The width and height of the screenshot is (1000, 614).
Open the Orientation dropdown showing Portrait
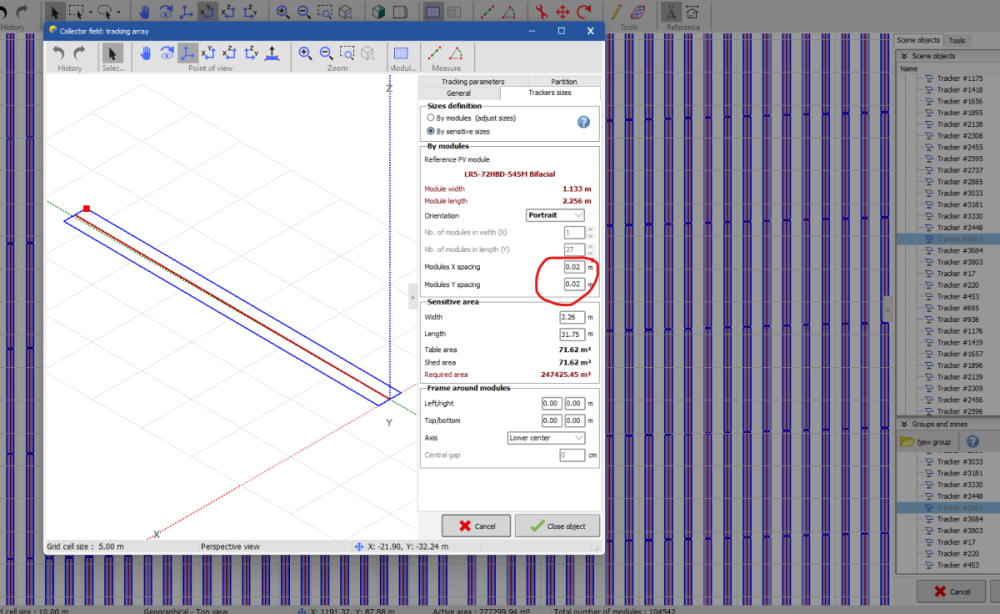click(555, 215)
